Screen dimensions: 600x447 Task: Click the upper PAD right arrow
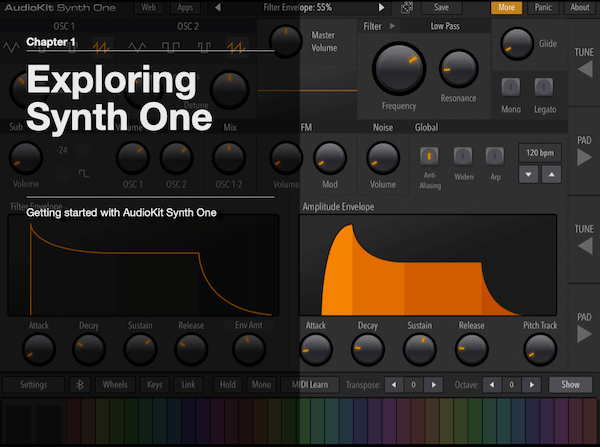[x=584, y=157]
